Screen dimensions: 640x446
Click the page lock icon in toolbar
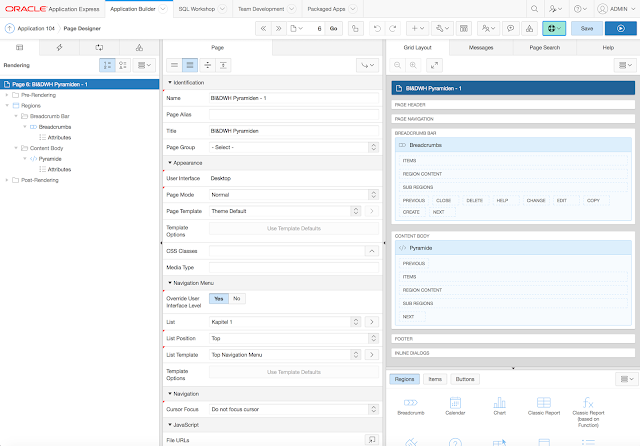point(356,29)
